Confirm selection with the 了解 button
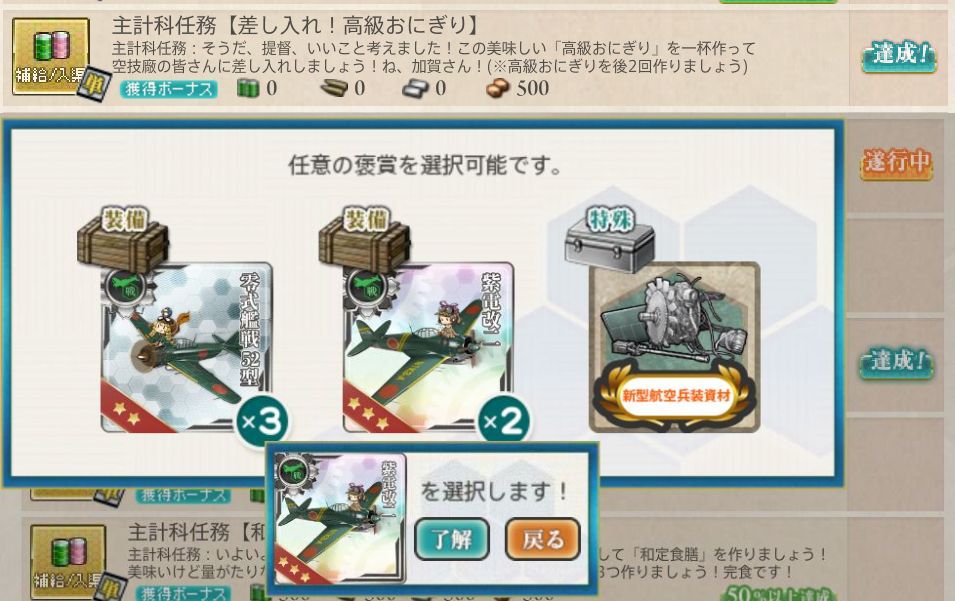The height and width of the screenshot is (601, 955). click(x=451, y=539)
